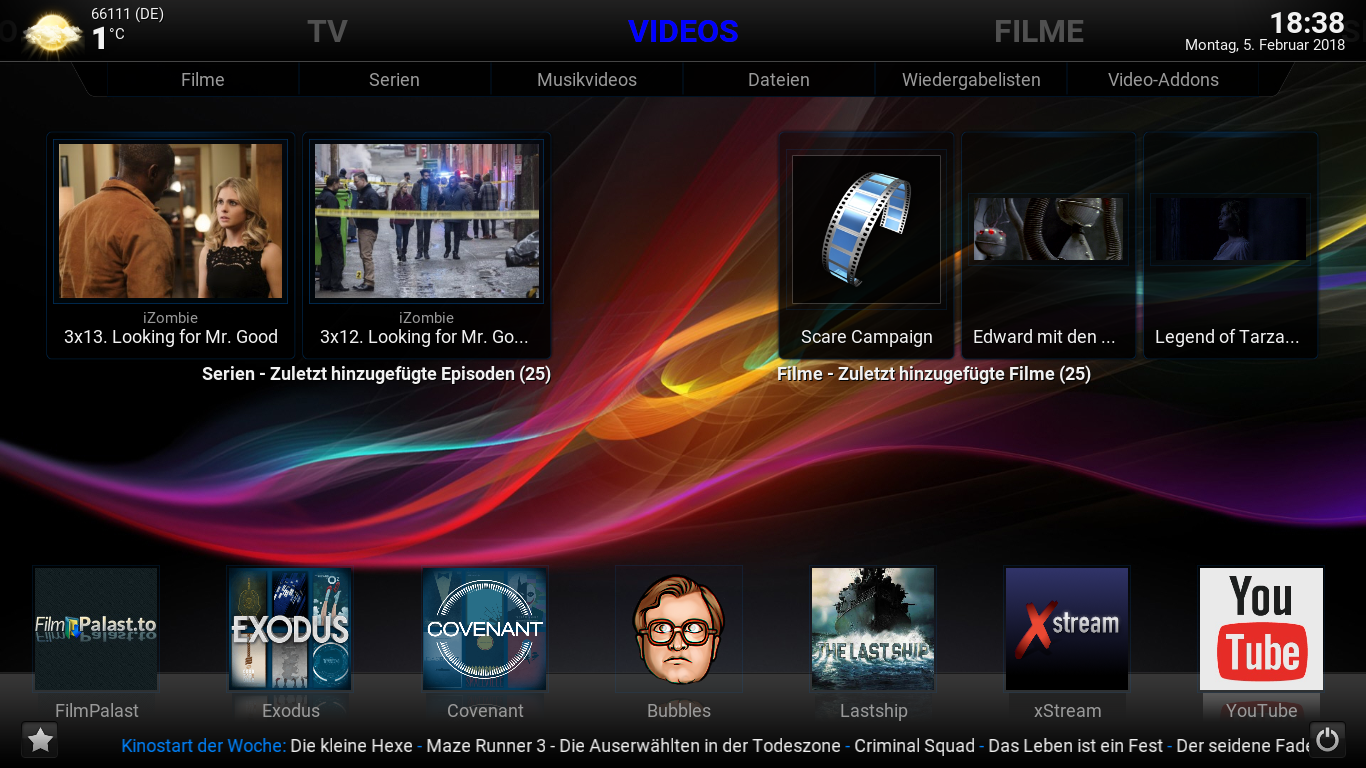Click Kinostart der Woche ticker label
Viewport: 1366px width, 768px height.
point(204,745)
